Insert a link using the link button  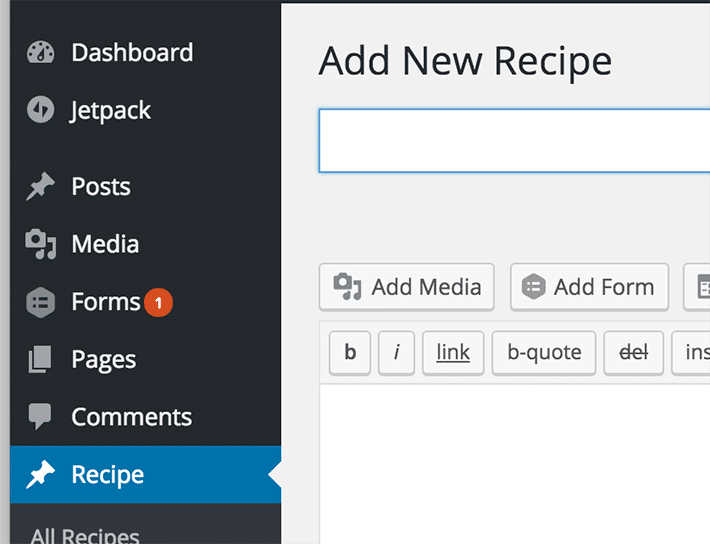point(453,352)
